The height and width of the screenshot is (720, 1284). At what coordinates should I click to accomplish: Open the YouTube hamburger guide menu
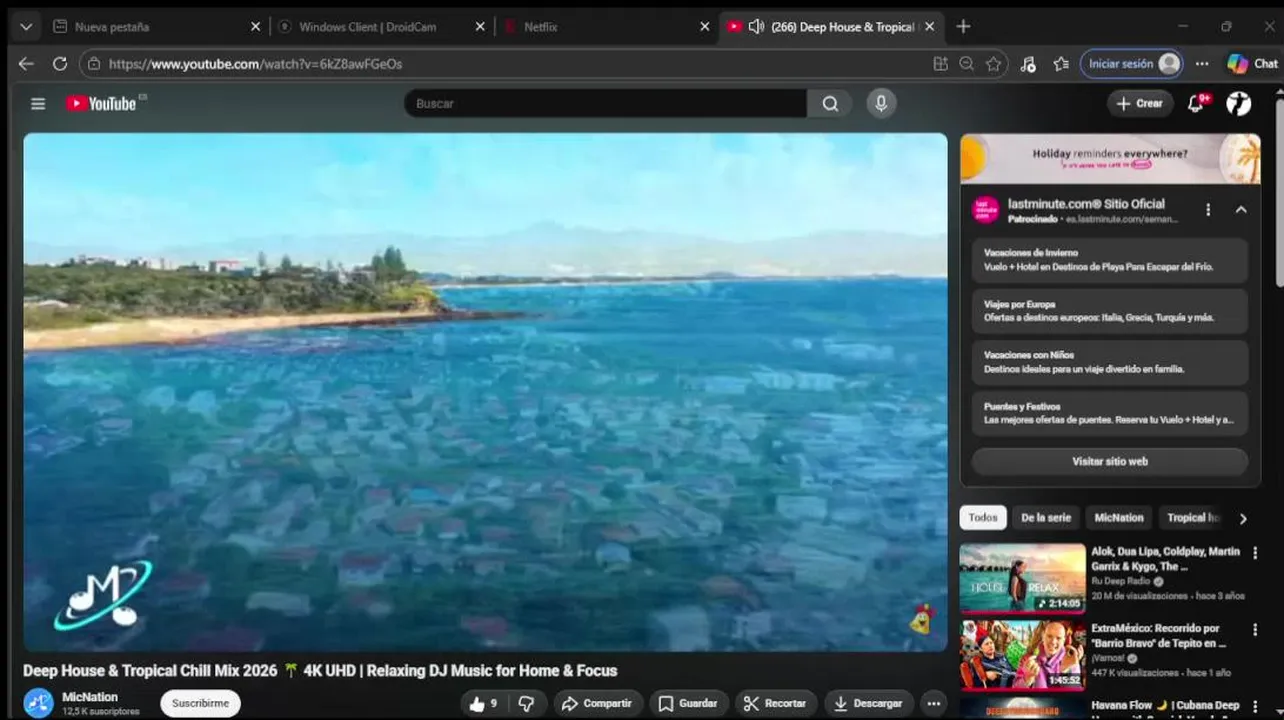[x=38, y=104]
